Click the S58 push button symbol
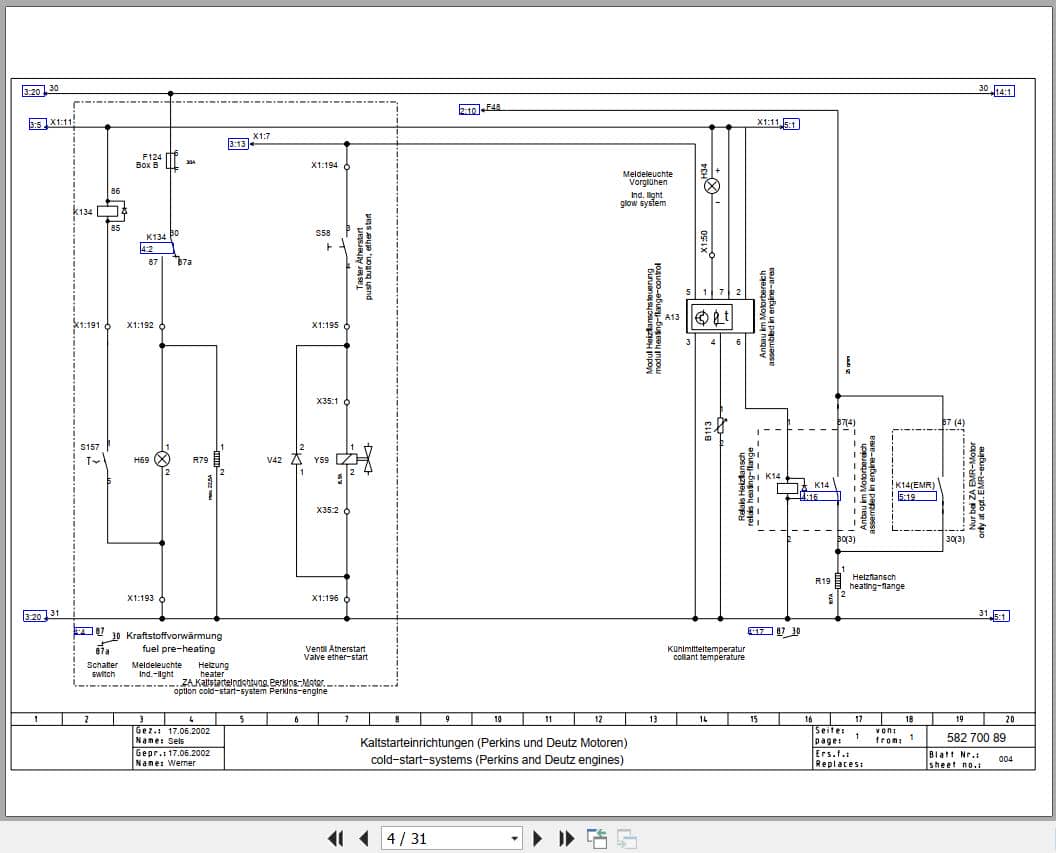Viewport: 1056px width, 853px height. point(340,247)
